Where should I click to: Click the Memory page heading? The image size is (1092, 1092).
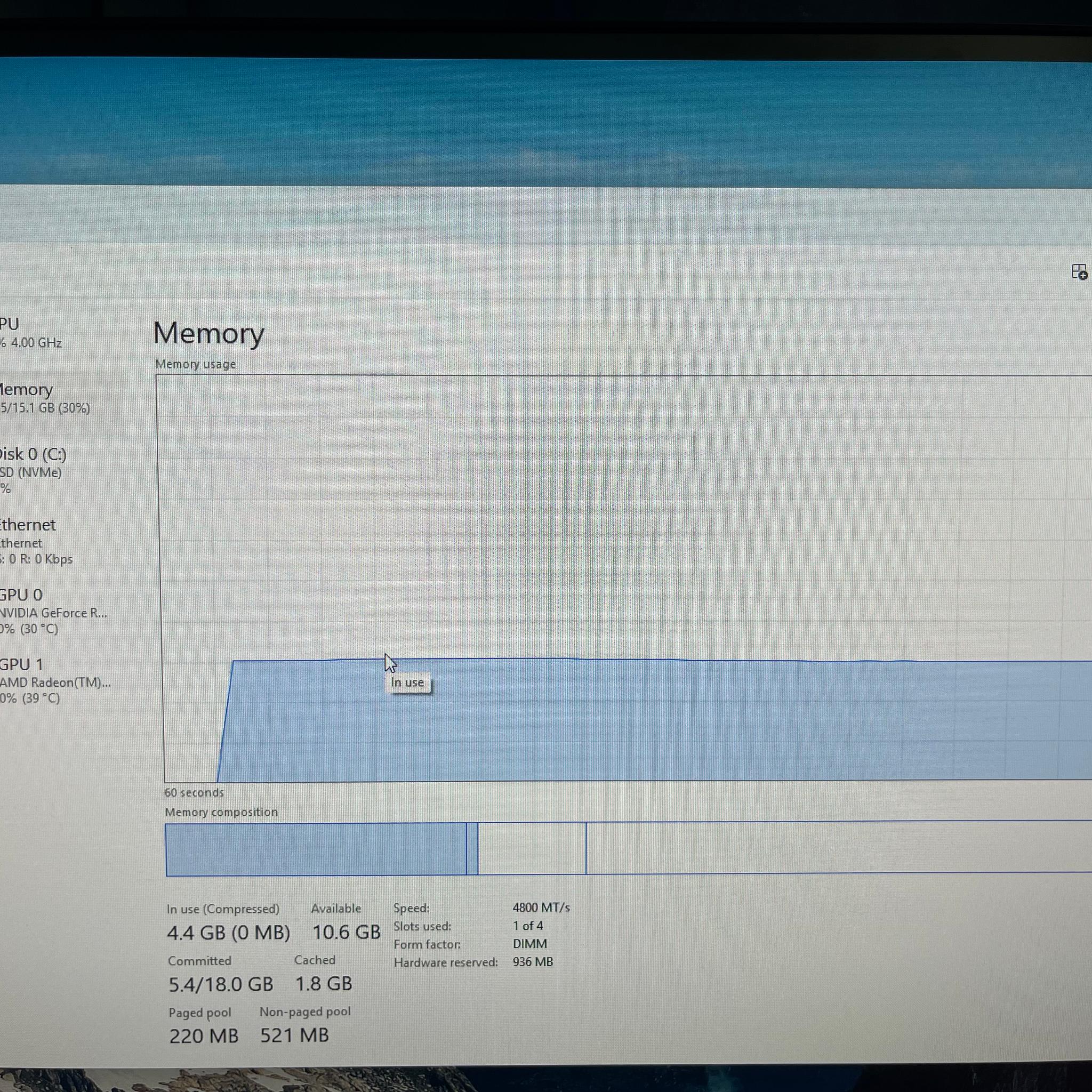tap(208, 333)
